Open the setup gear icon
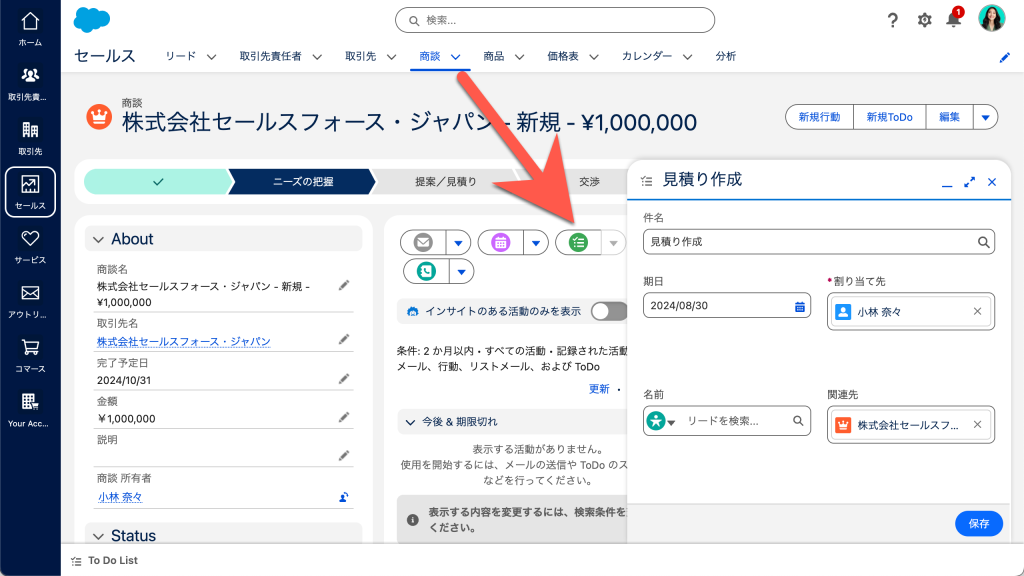The height and width of the screenshot is (576, 1024). pyautogui.click(x=924, y=20)
